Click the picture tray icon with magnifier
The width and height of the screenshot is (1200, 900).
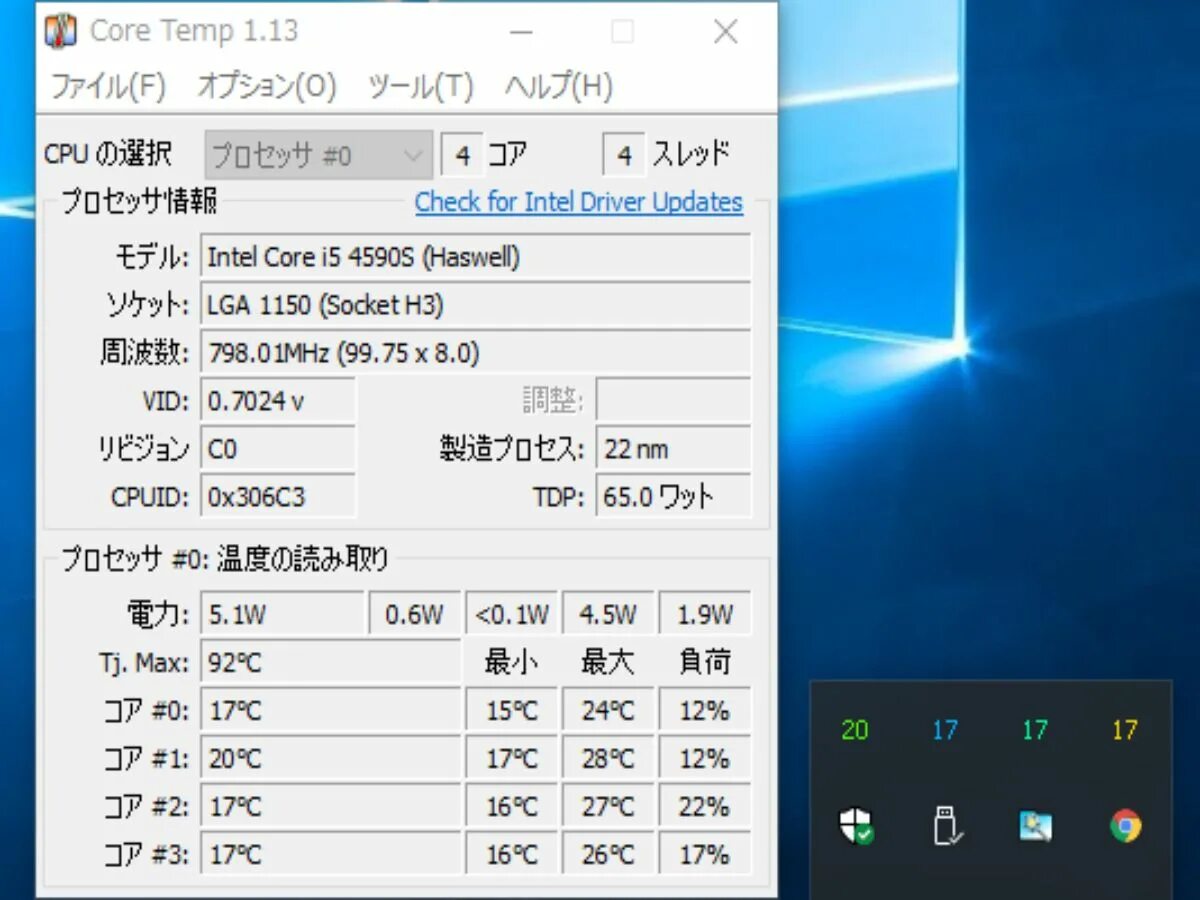[x=1035, y=826]
